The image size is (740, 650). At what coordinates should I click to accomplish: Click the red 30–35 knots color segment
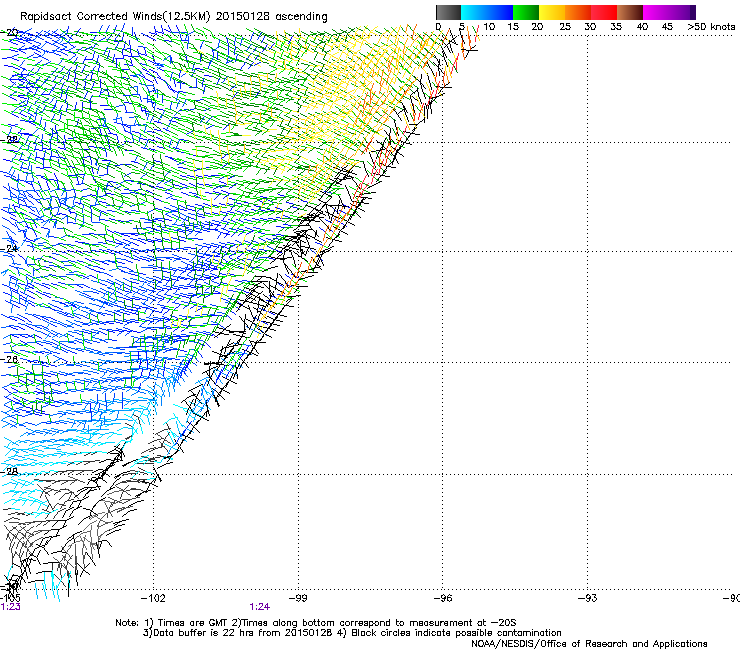click(x=604, y=12)
